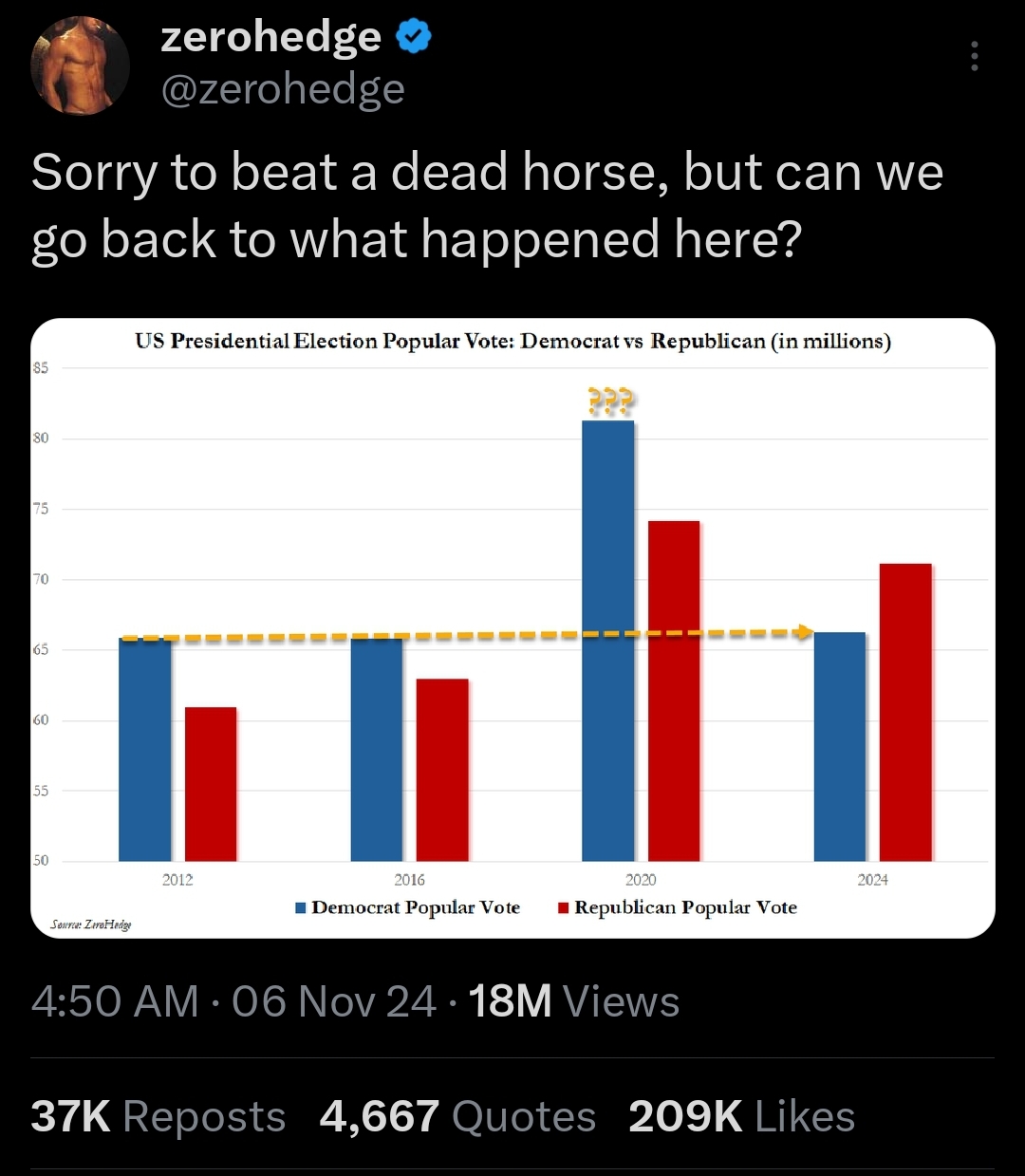Click the 4:50 AM timestamp
The width and height of the screenshot is (1025, 1176).
point(115,1001)
